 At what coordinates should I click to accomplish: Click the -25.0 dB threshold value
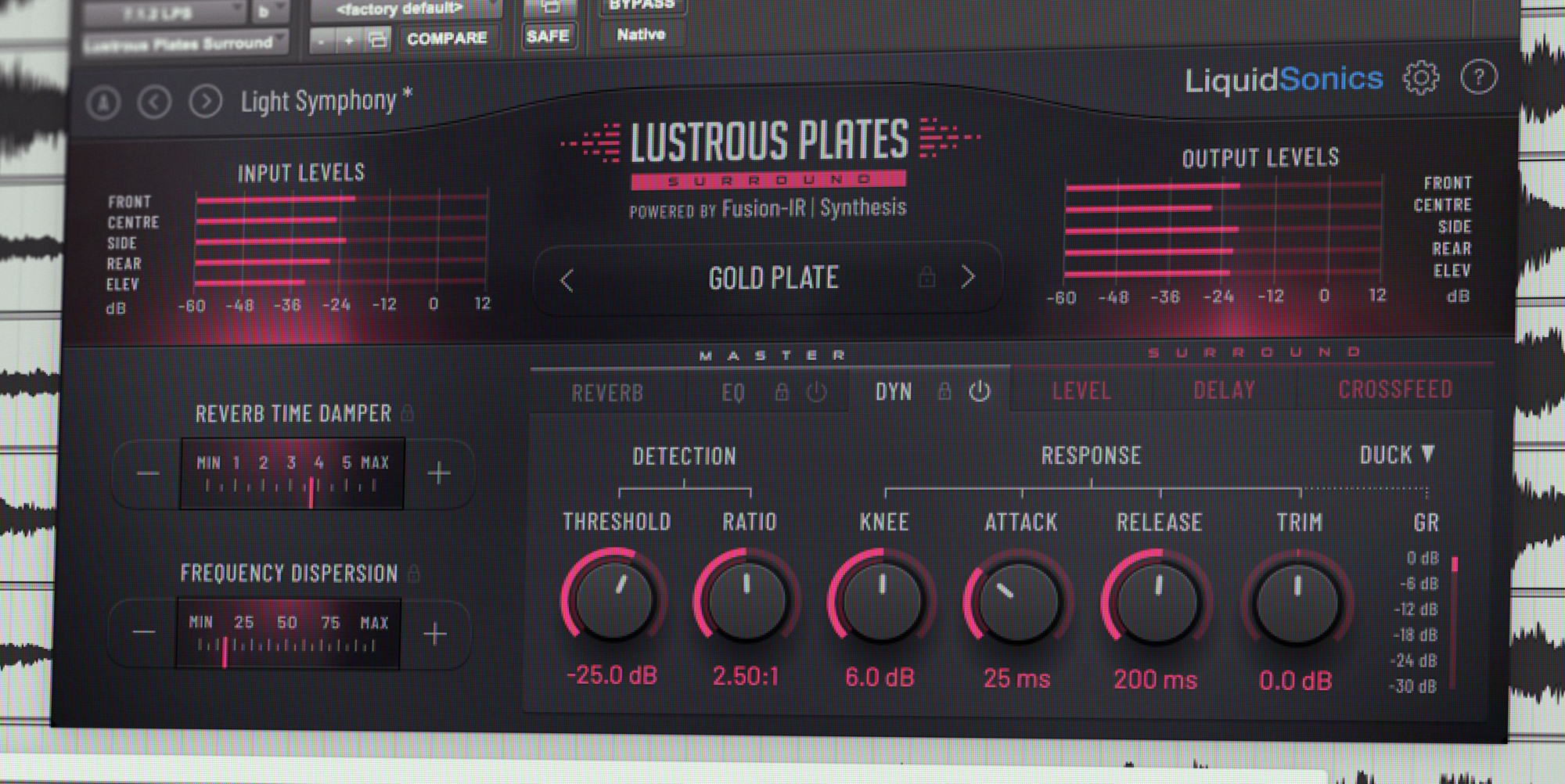(612, 675)
